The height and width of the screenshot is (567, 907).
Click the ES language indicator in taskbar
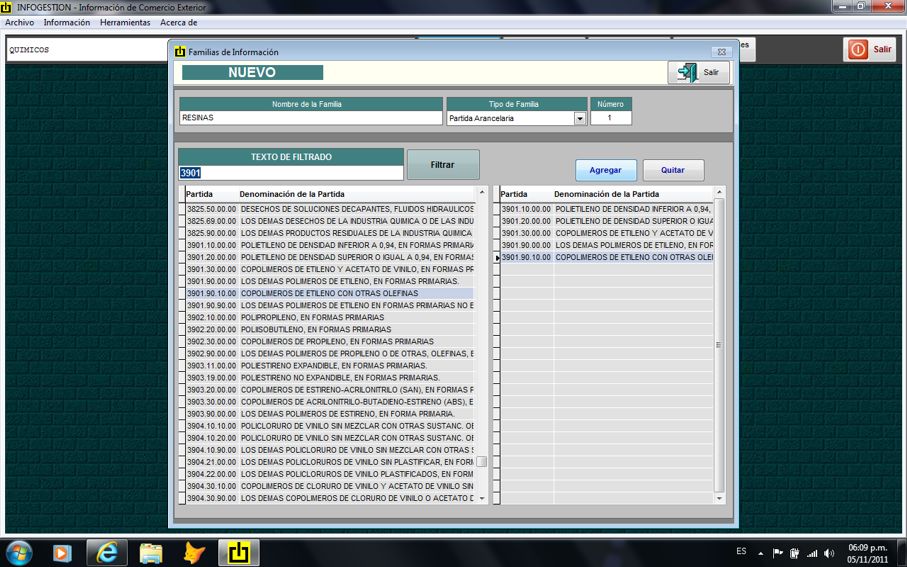pos(741,552)
